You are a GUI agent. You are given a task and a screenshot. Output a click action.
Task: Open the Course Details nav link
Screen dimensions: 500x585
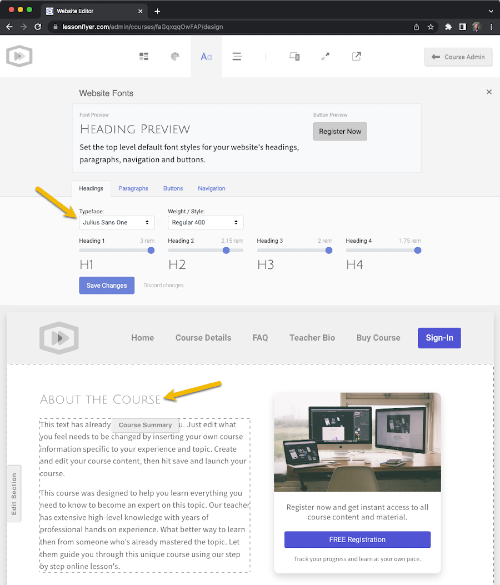[203, 338]
